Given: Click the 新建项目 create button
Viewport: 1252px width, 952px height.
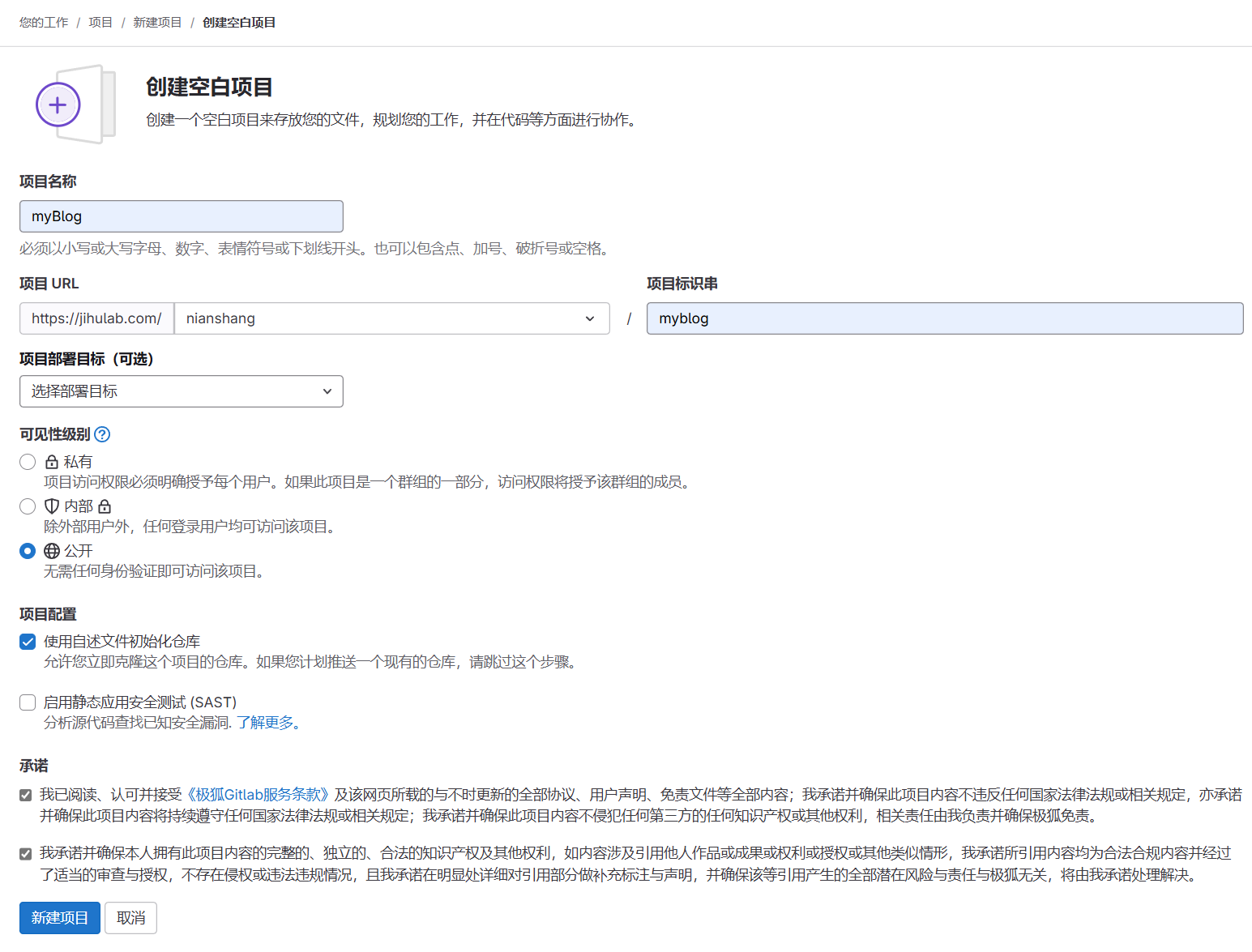Looking at the screenshot, I should coord(58,917).
